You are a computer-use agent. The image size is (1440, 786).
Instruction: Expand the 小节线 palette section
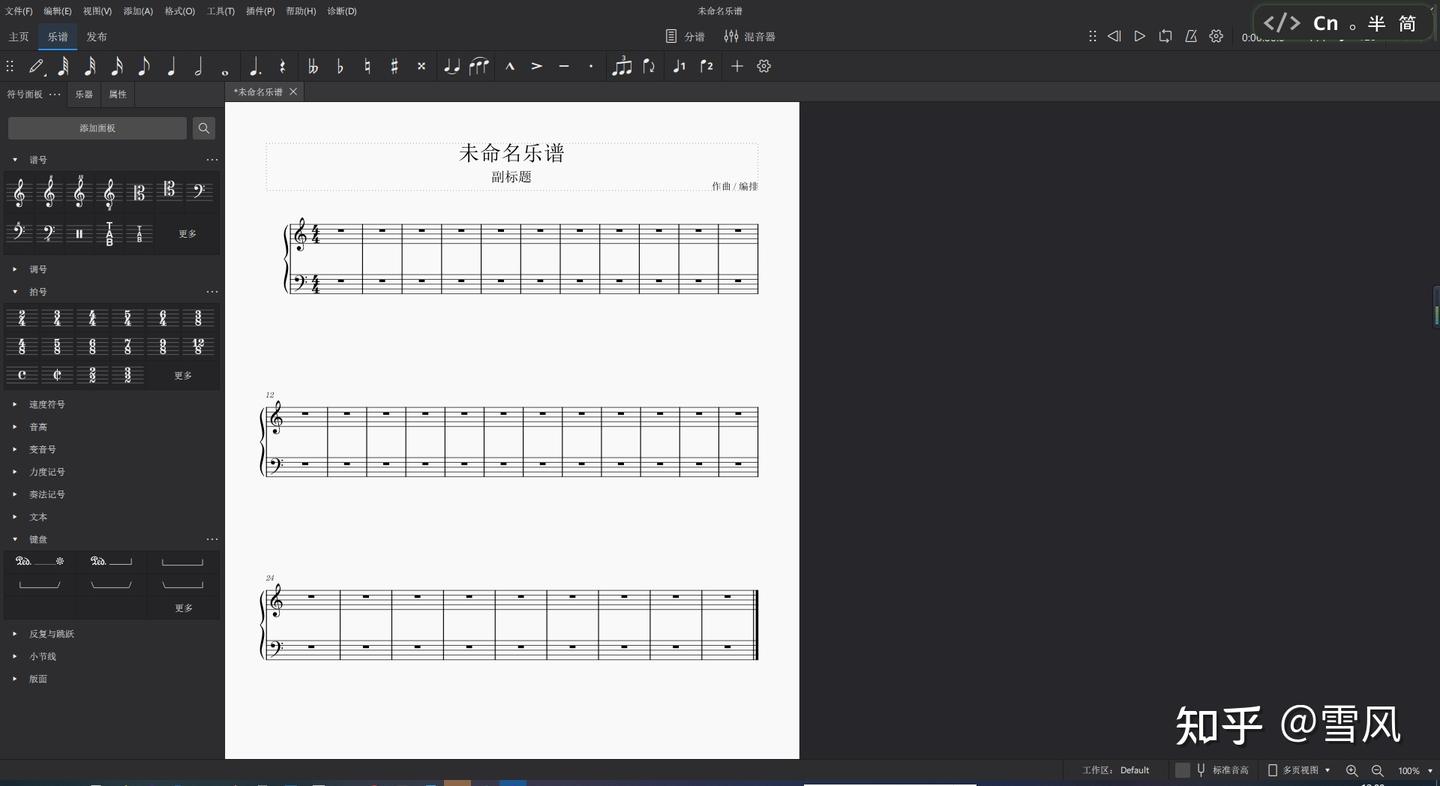click(14, 656)
